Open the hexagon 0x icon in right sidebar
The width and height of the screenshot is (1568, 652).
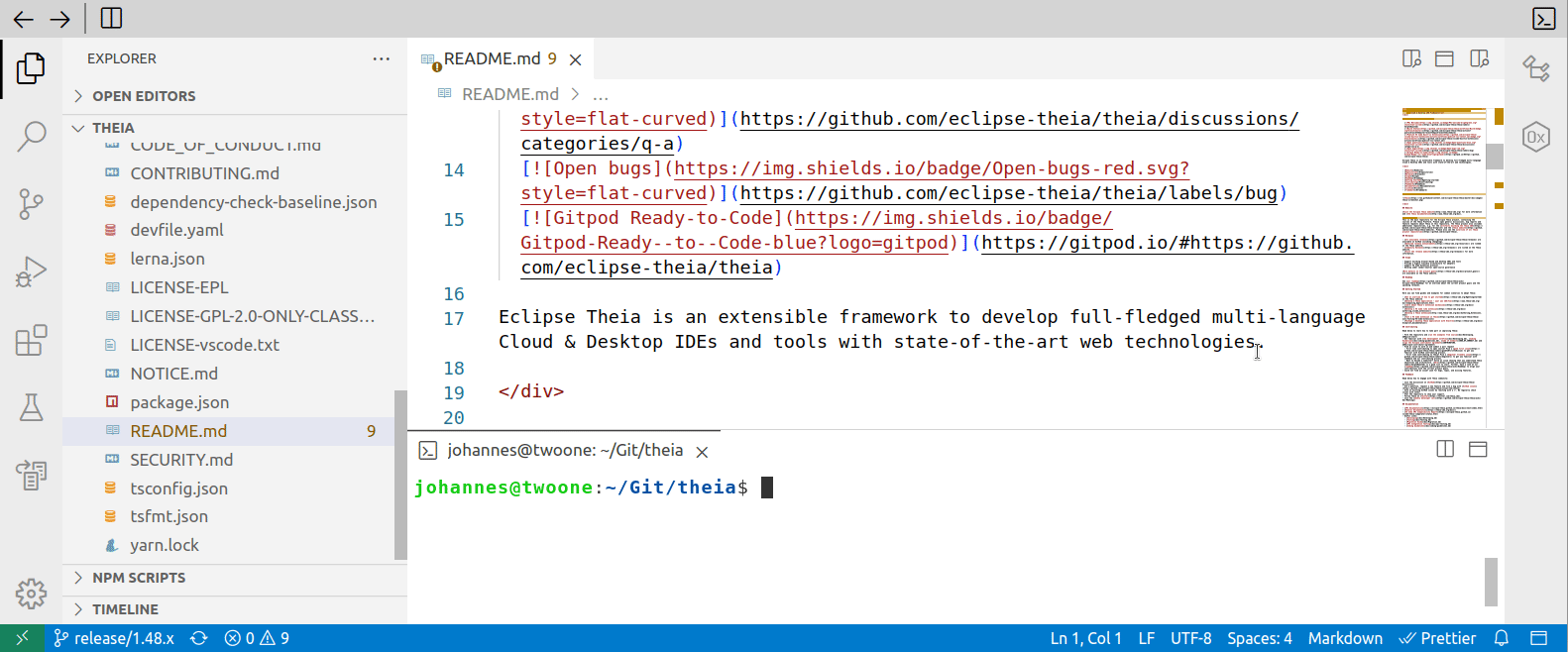pos(1536,137)
